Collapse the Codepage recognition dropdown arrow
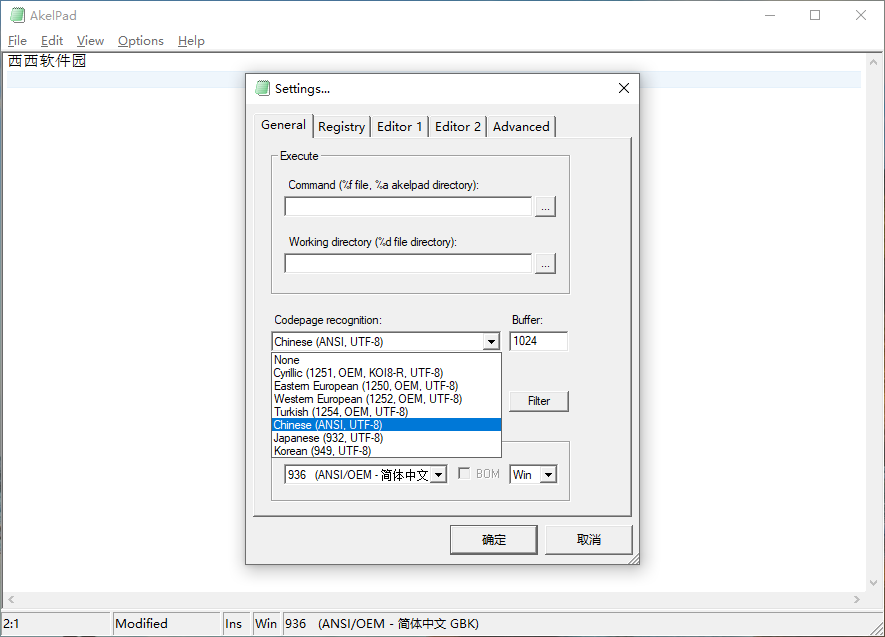The image size is (885, 637). coord(491,342)
